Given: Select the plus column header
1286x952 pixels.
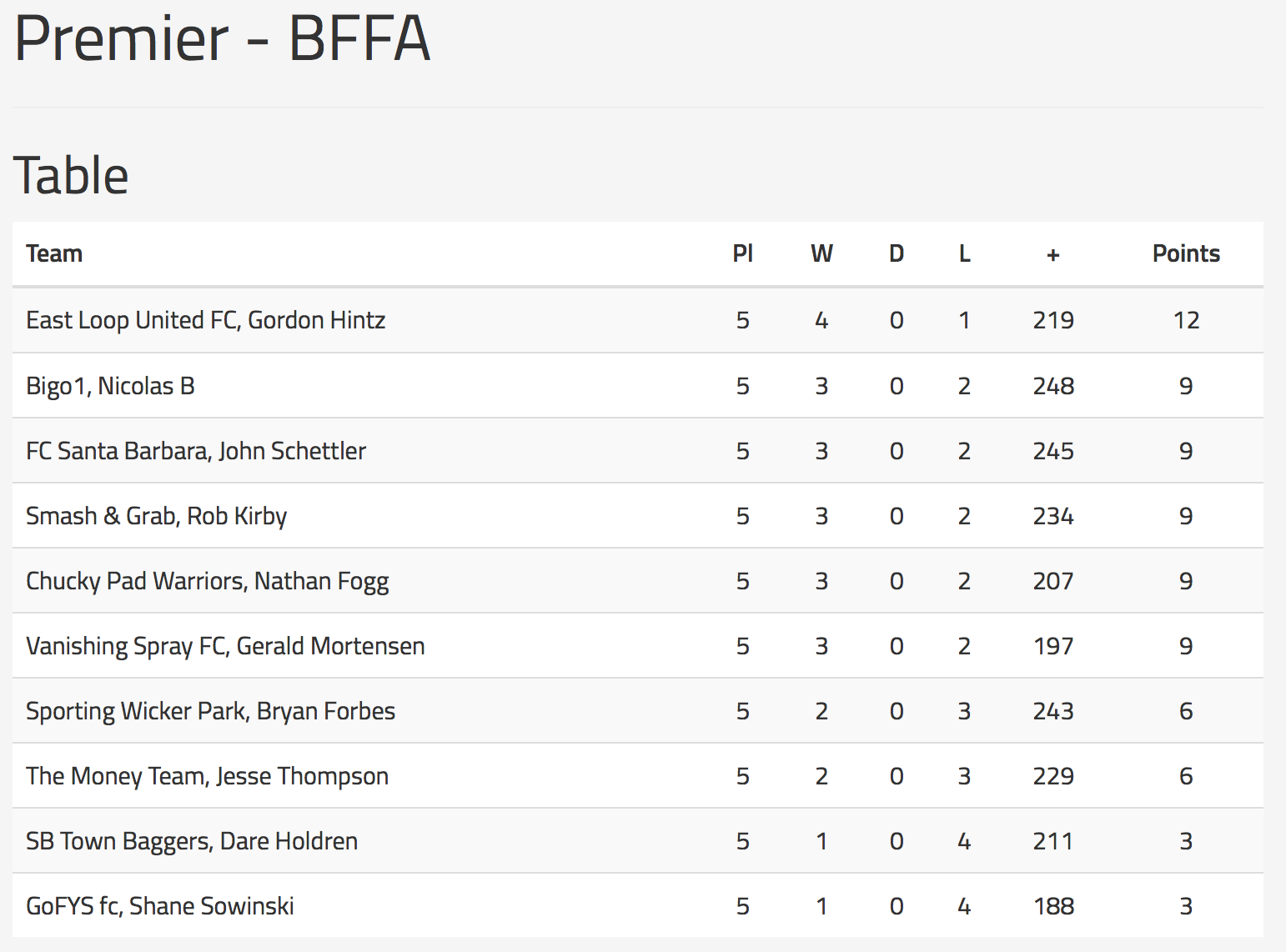Looking at the screenshot, I should coord(1053,254).
